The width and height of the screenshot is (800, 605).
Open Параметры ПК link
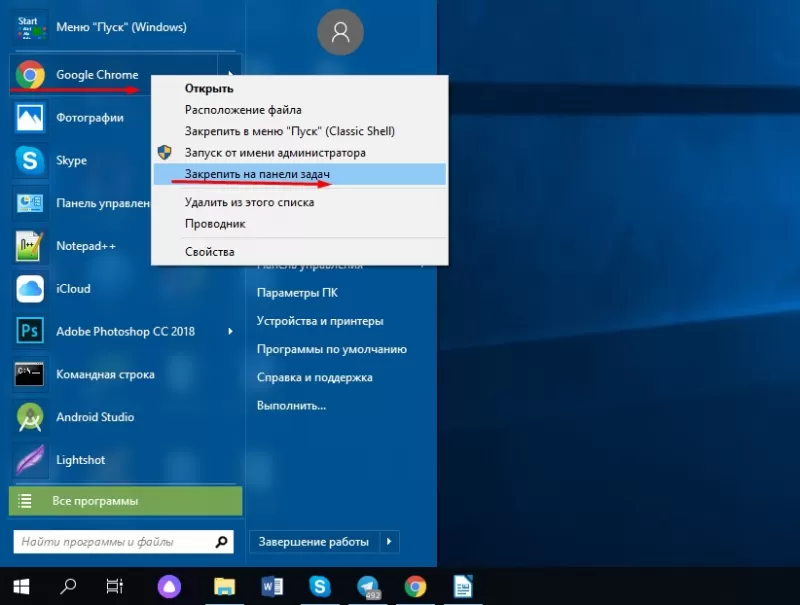(297, 293)
